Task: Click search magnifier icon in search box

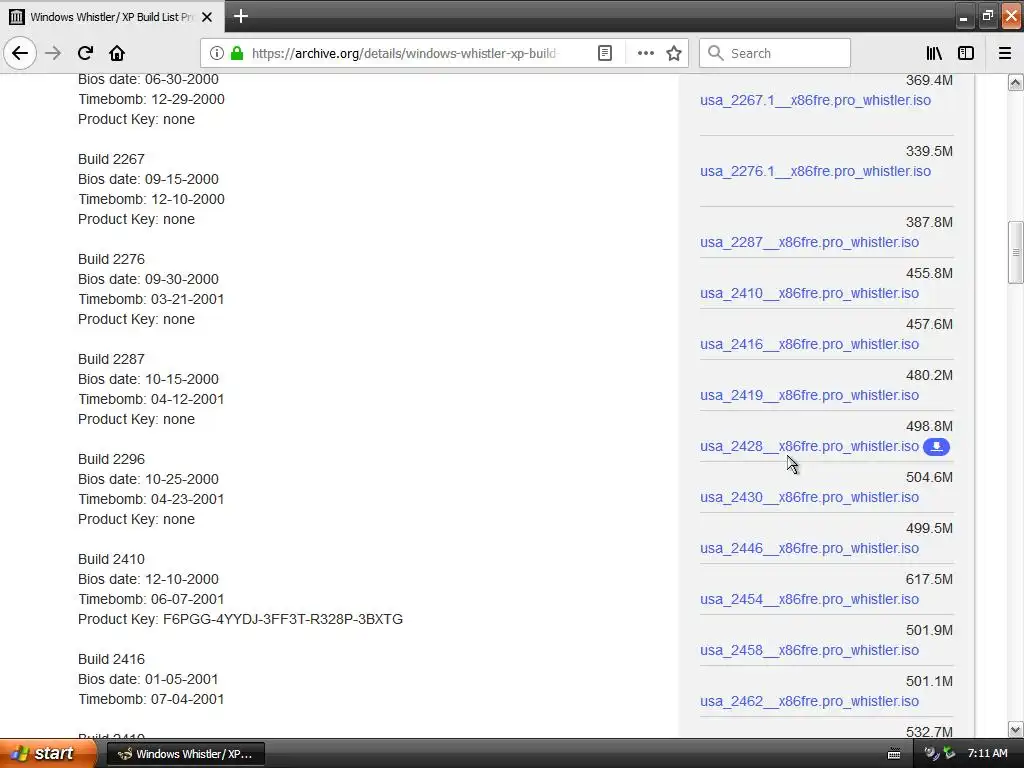Action: pos(716,53)
